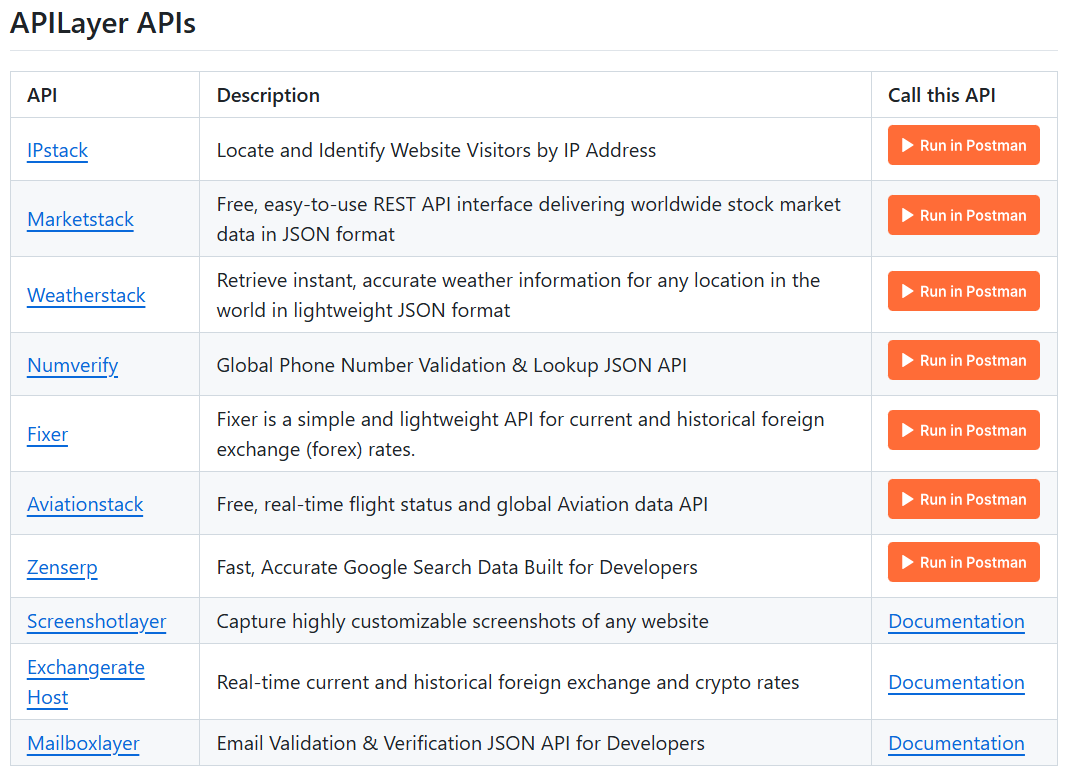1070x784 pixels.
Task: Open Documentation for Exchangerate Host
Action: [956, 682]
